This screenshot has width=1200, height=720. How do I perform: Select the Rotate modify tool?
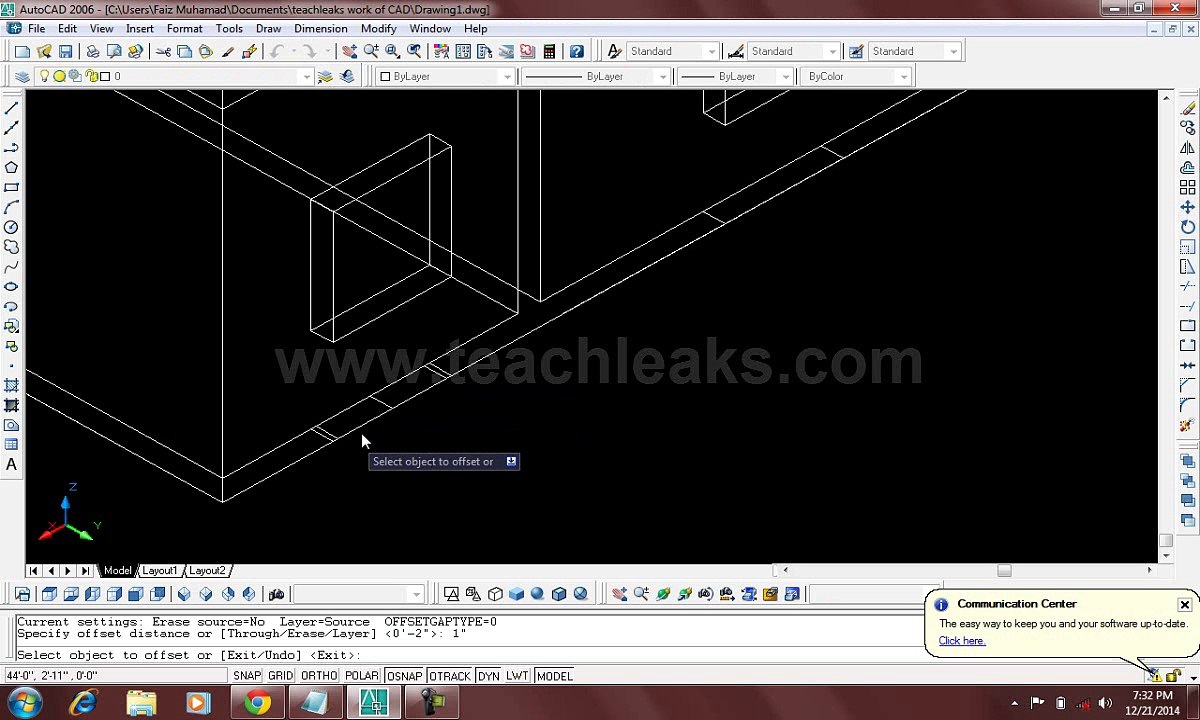click(x=1188, y=227)
